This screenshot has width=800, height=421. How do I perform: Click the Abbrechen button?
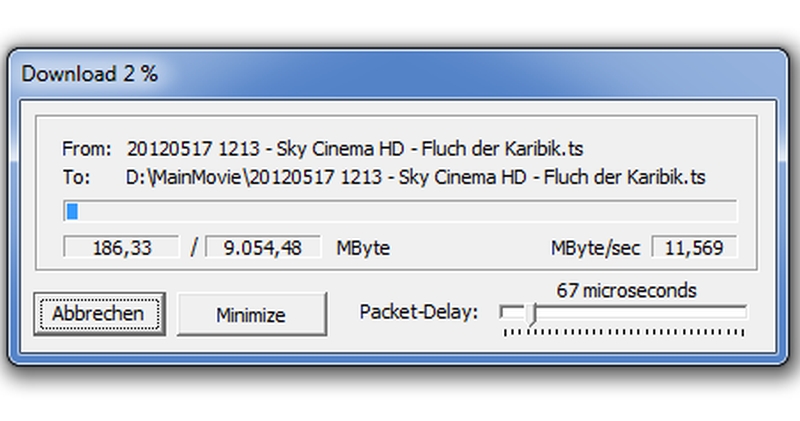pos(98,314)
